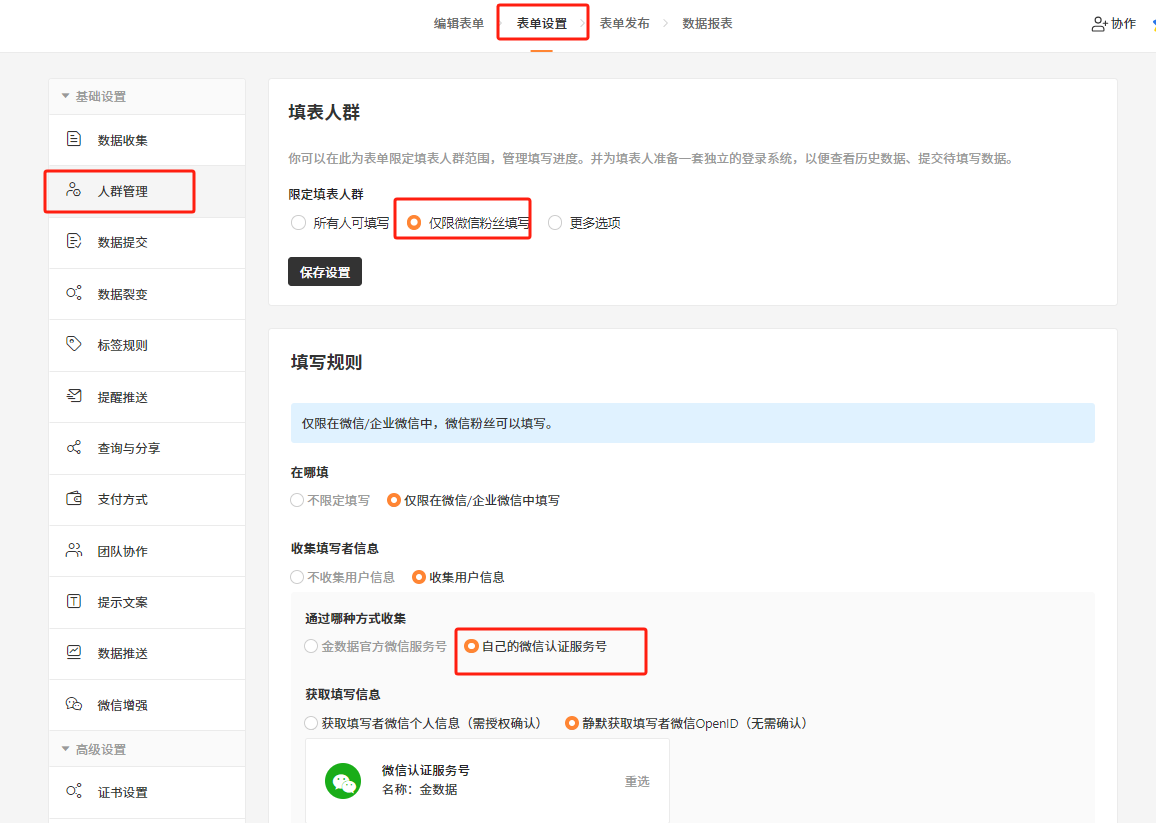The height and width of the screenshot is (823, 1156).
Task: Select 获取填写者微信个人信息 radio
Action: click(x=311, y=723)
